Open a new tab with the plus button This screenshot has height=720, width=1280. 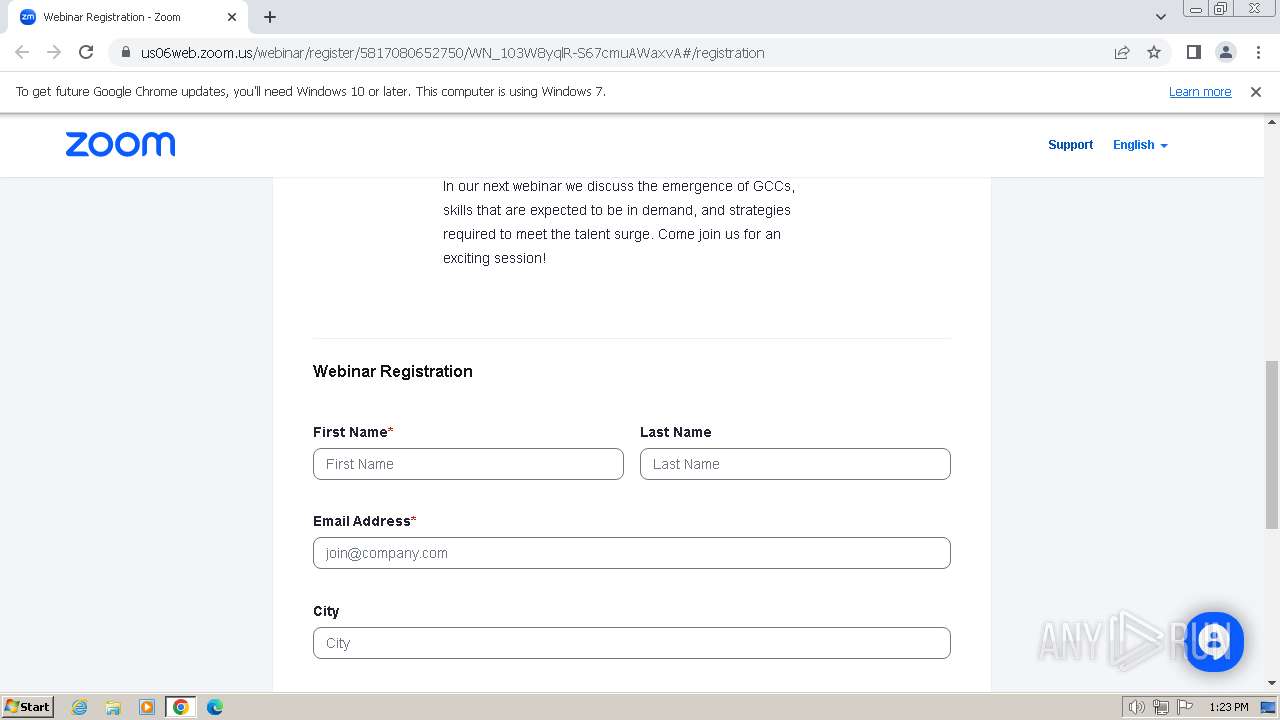[x=270, y=17]
